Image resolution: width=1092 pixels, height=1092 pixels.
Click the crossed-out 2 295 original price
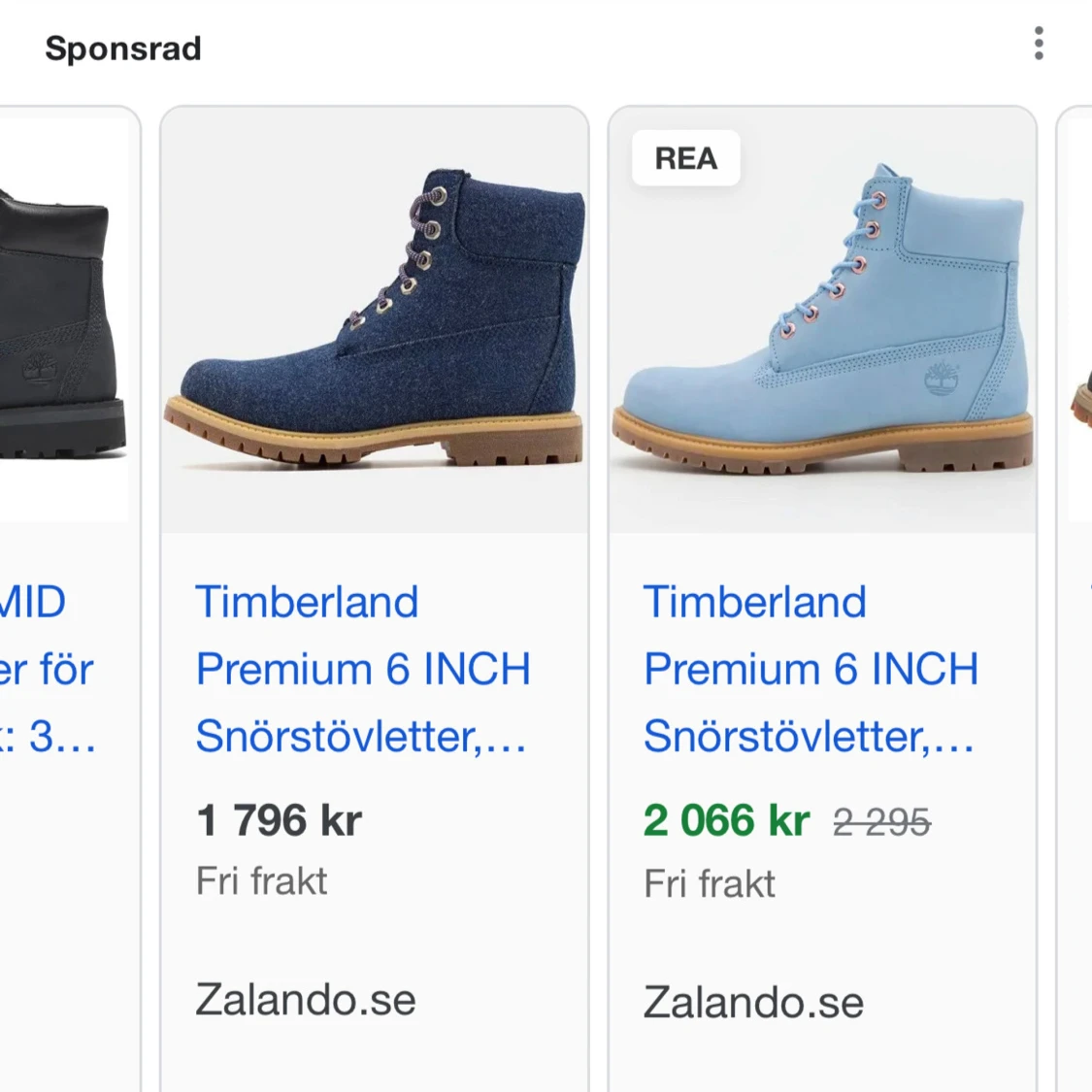coord(881,822)
